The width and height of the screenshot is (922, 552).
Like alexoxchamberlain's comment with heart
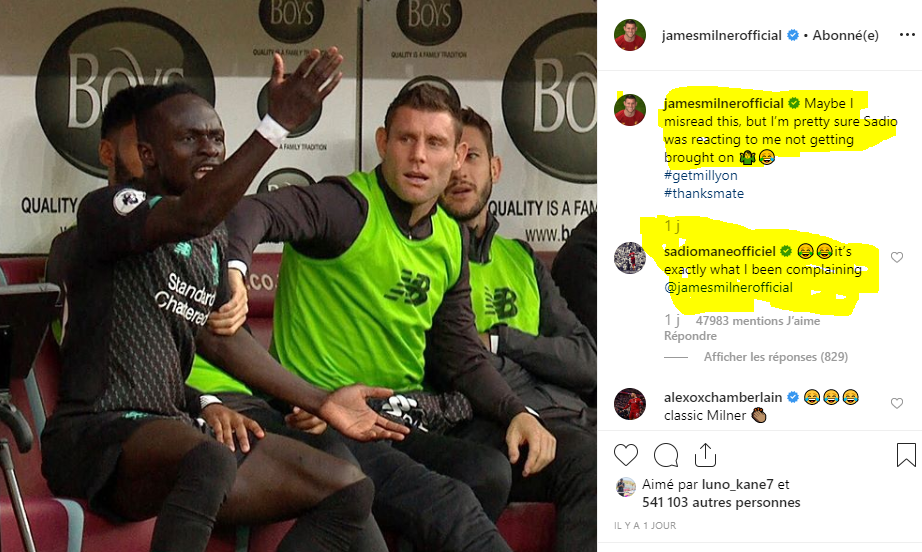(897, 403)
